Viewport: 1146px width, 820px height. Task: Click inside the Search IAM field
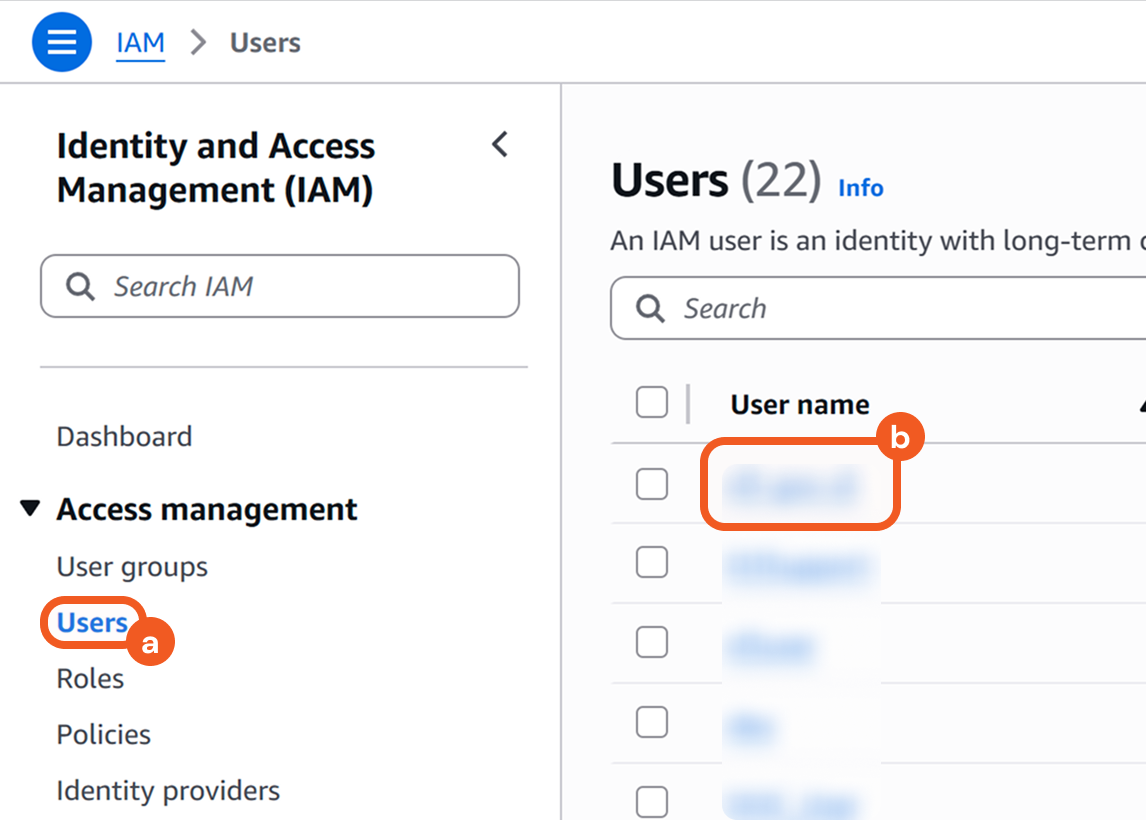(x=300, y=287)
